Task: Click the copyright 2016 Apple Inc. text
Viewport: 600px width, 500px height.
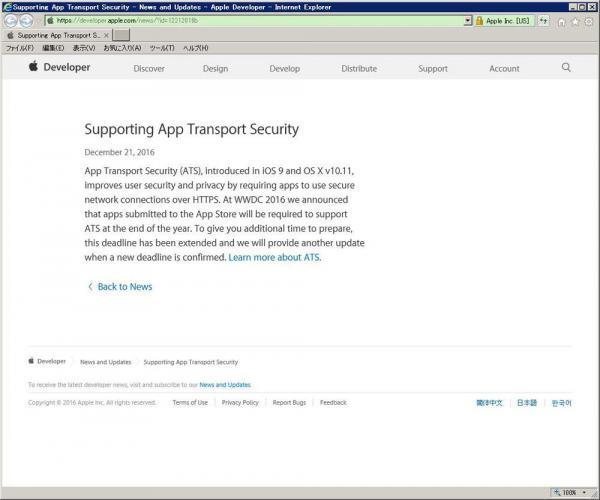Action: pyautogui.click(x=92, y=402)
